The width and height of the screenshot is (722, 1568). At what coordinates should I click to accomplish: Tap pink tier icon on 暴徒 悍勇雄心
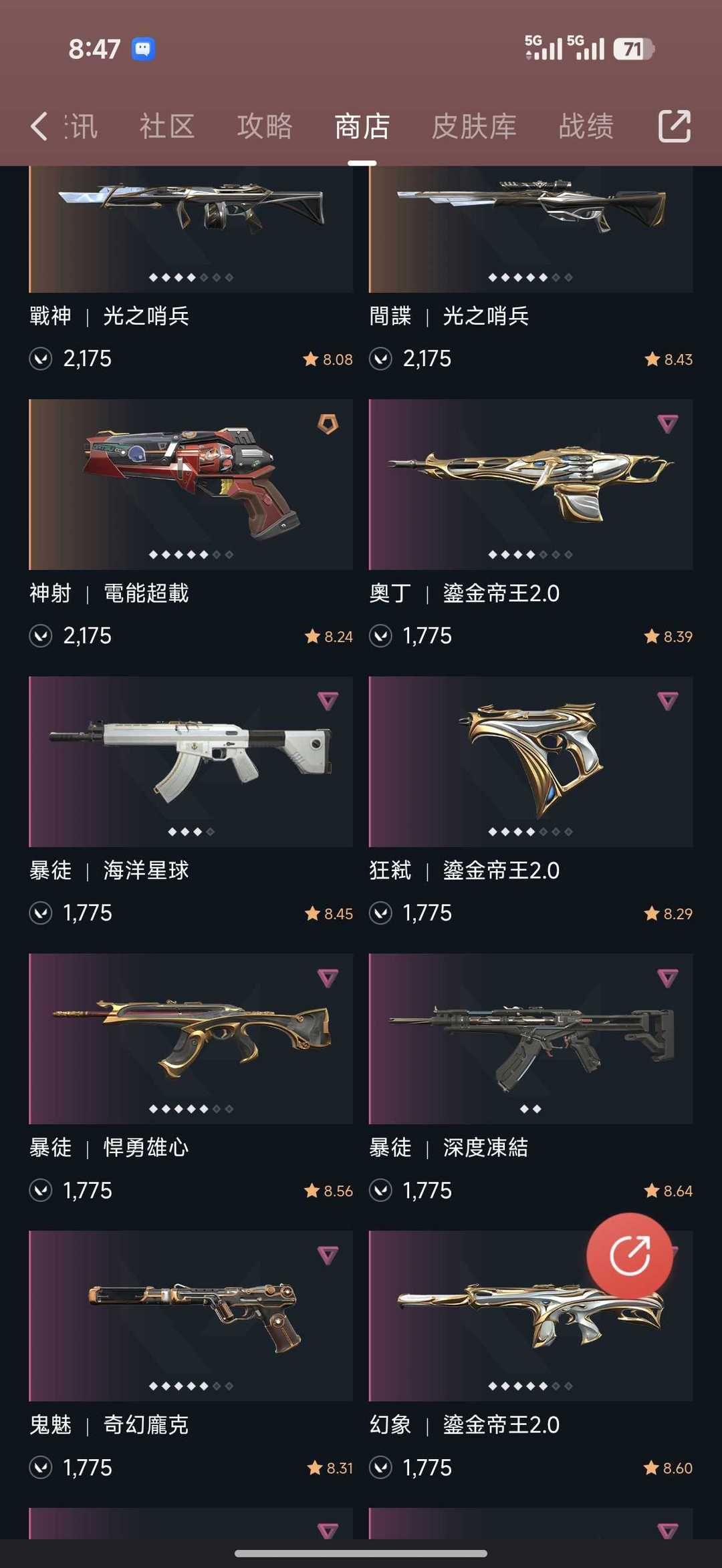pos(328,978)
